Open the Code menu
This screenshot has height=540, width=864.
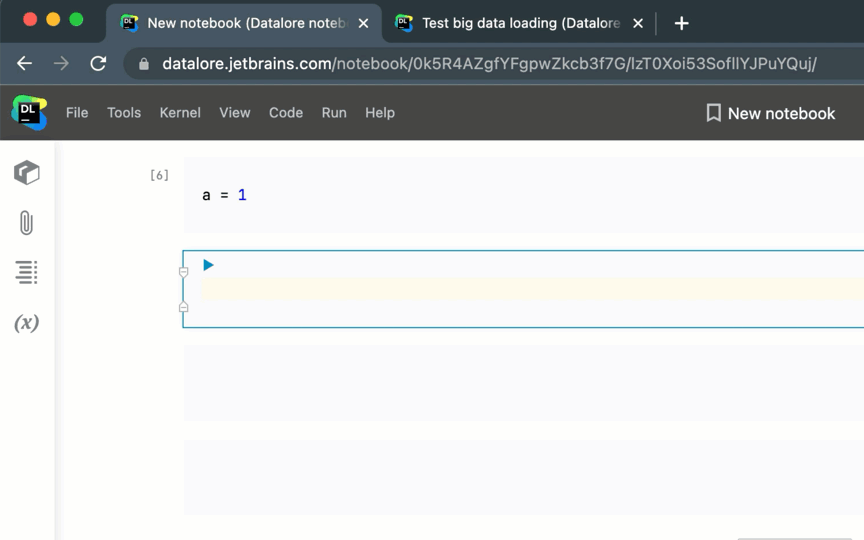[x=286, y=112]
